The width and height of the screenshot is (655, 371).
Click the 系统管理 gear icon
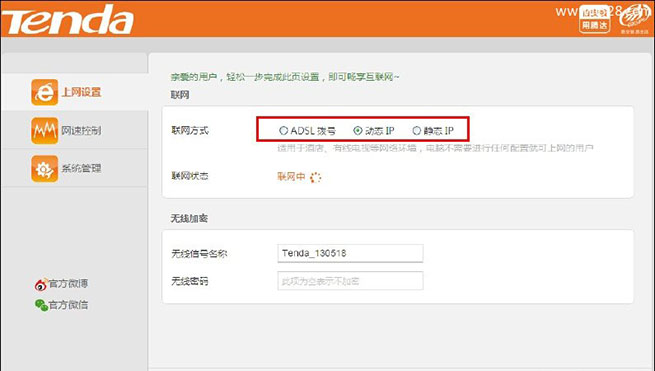[44, 169]
